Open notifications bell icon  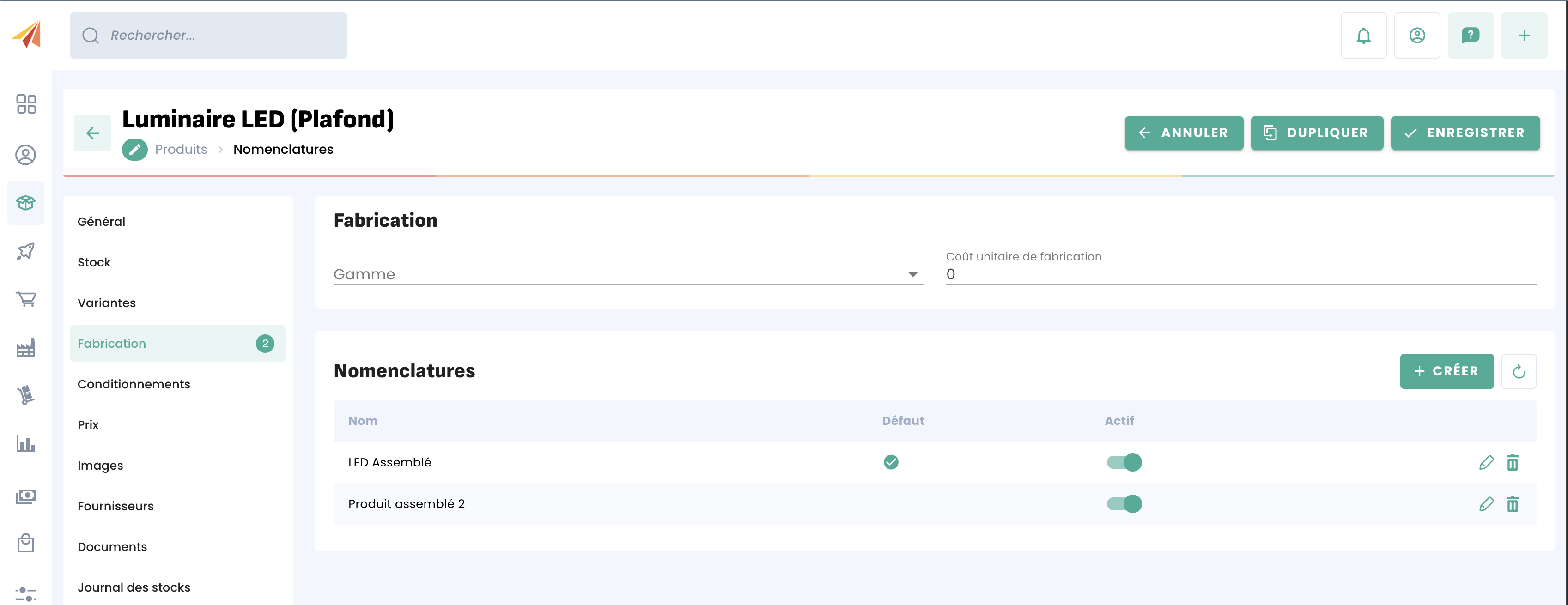pos(1363,35)
